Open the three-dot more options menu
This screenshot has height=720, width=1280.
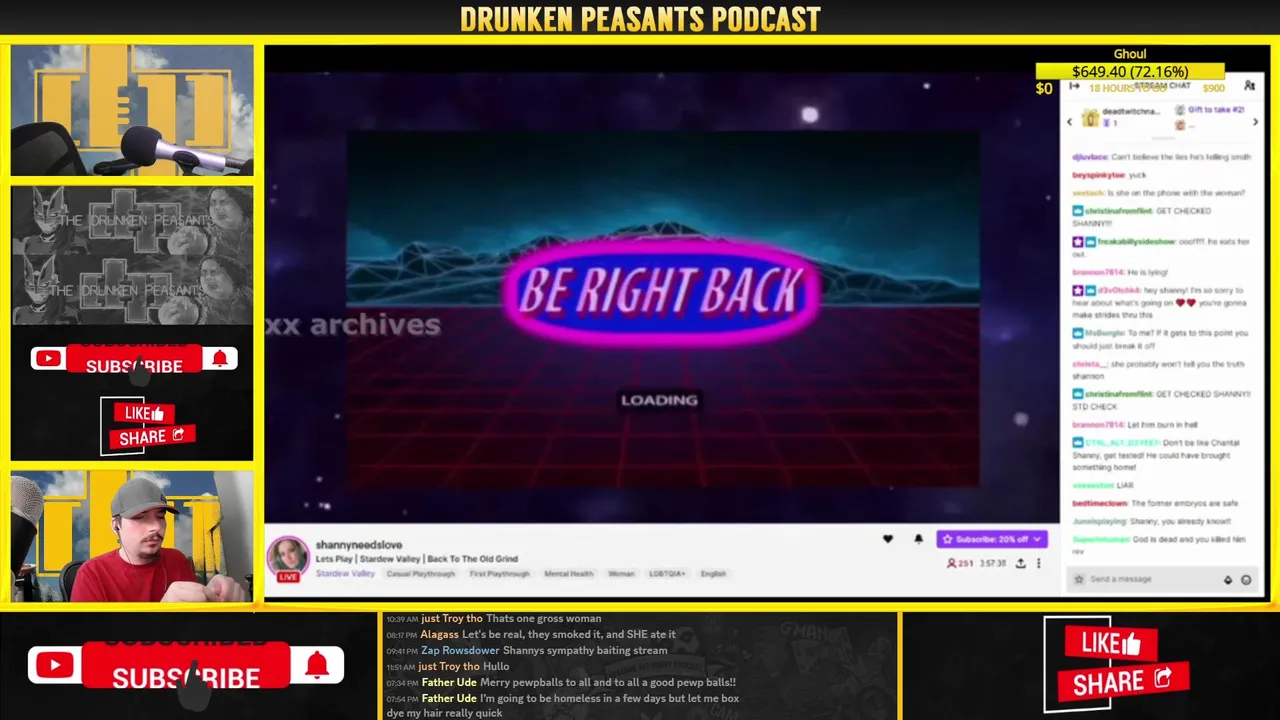point(1038,563)
